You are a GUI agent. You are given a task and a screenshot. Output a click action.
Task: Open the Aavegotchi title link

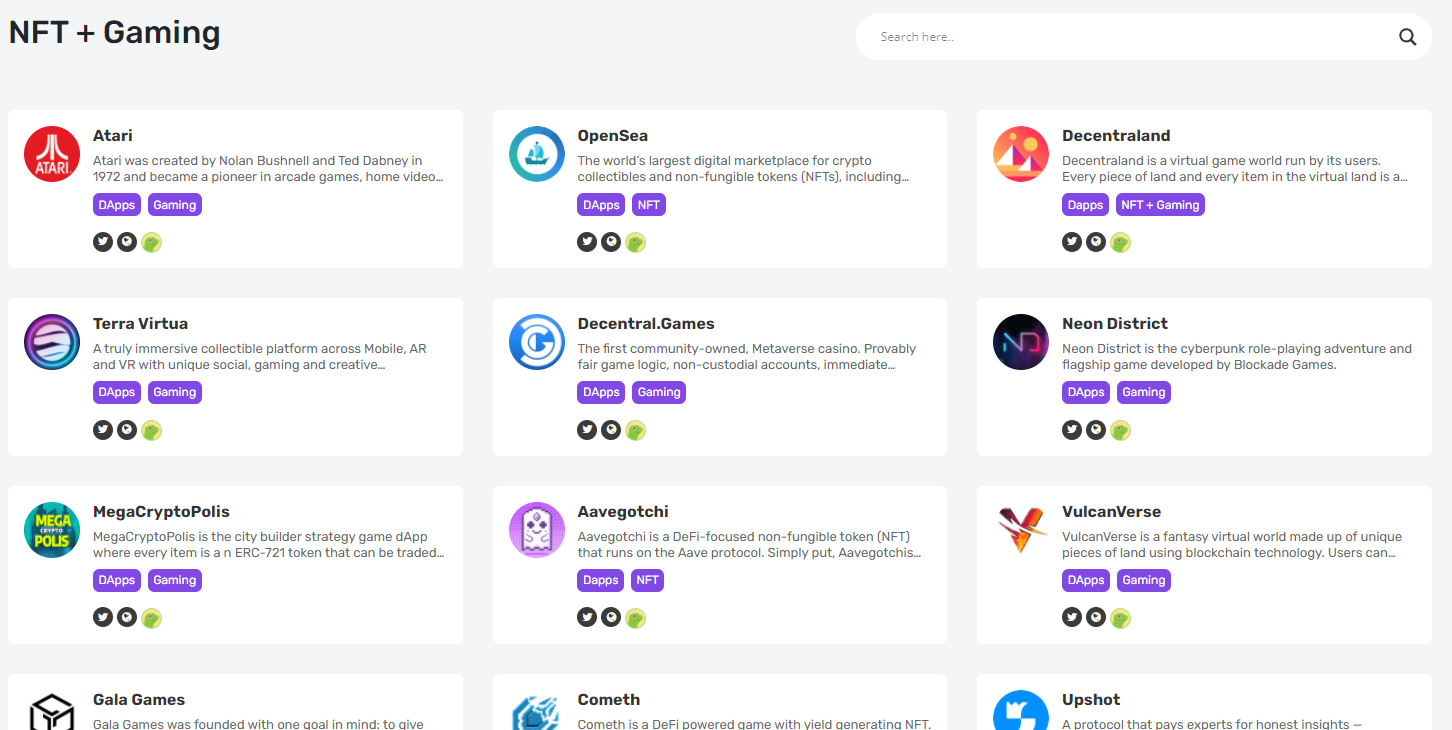[623, 512]
